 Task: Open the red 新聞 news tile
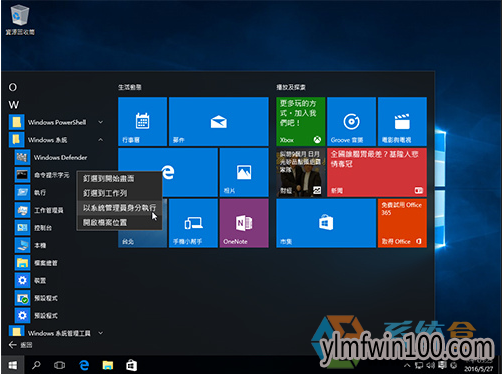377,172
